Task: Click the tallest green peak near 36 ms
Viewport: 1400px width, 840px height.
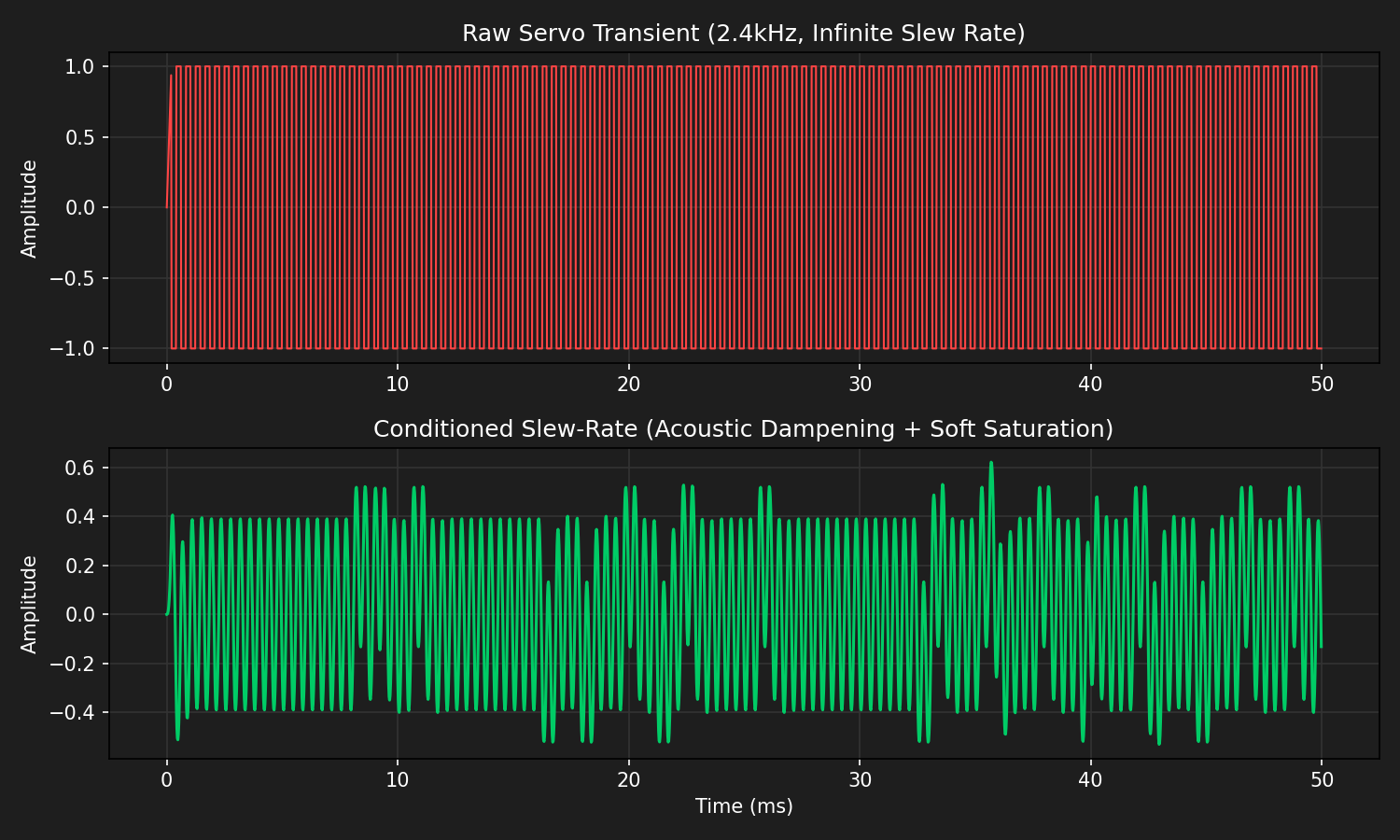Action: [x=991, y=463]
